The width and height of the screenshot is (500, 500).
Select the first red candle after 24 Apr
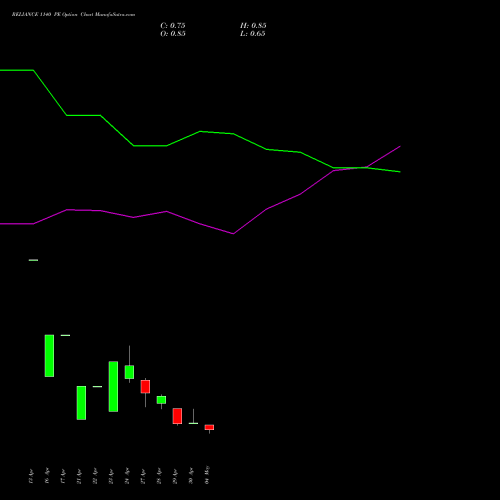click(145, 387)
